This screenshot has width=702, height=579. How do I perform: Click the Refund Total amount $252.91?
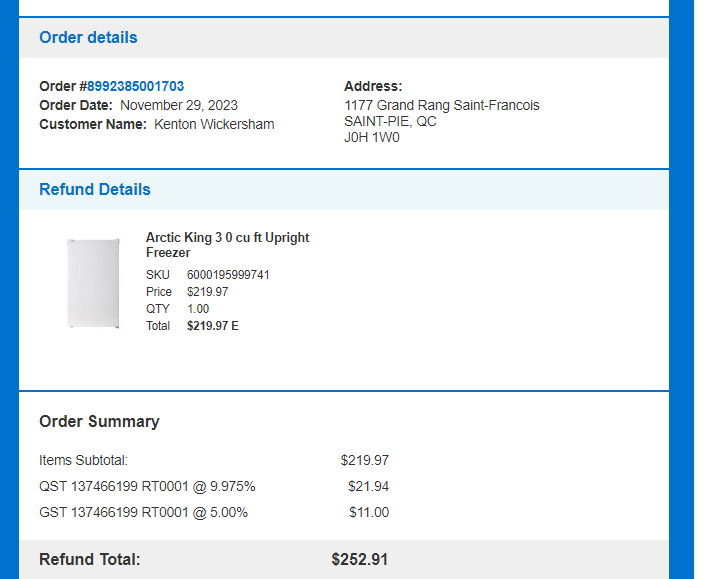[x=360, y=559]
